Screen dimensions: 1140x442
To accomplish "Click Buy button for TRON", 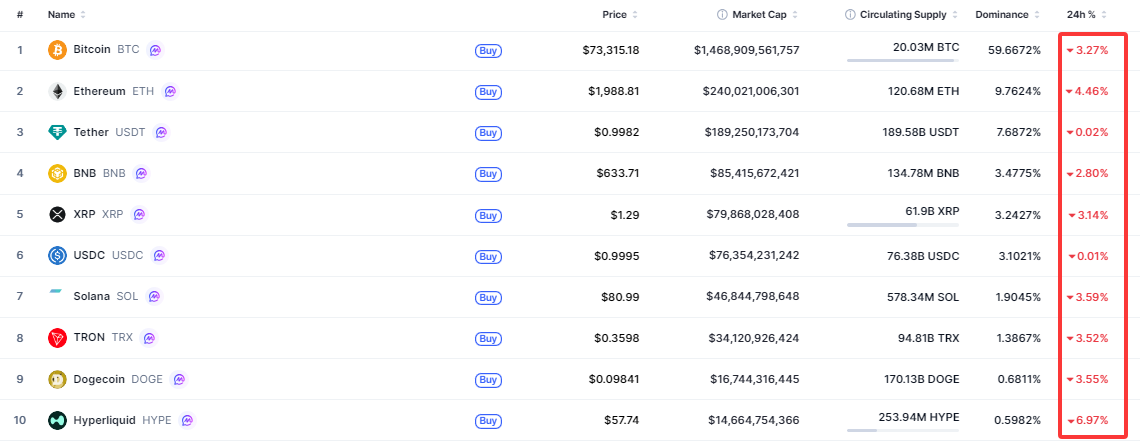I will point(488,339).
